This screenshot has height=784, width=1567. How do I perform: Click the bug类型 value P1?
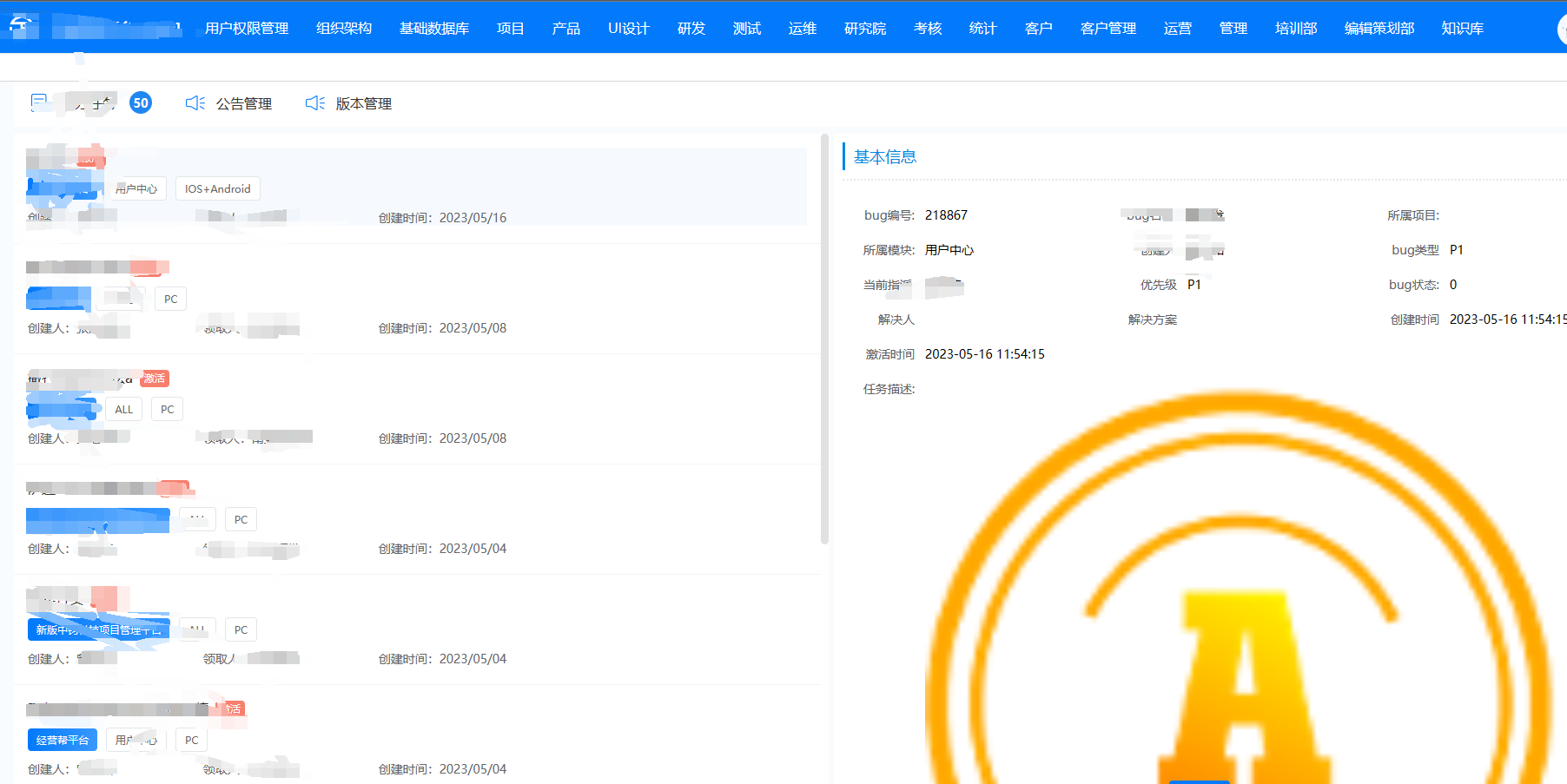coord(1457,250)
